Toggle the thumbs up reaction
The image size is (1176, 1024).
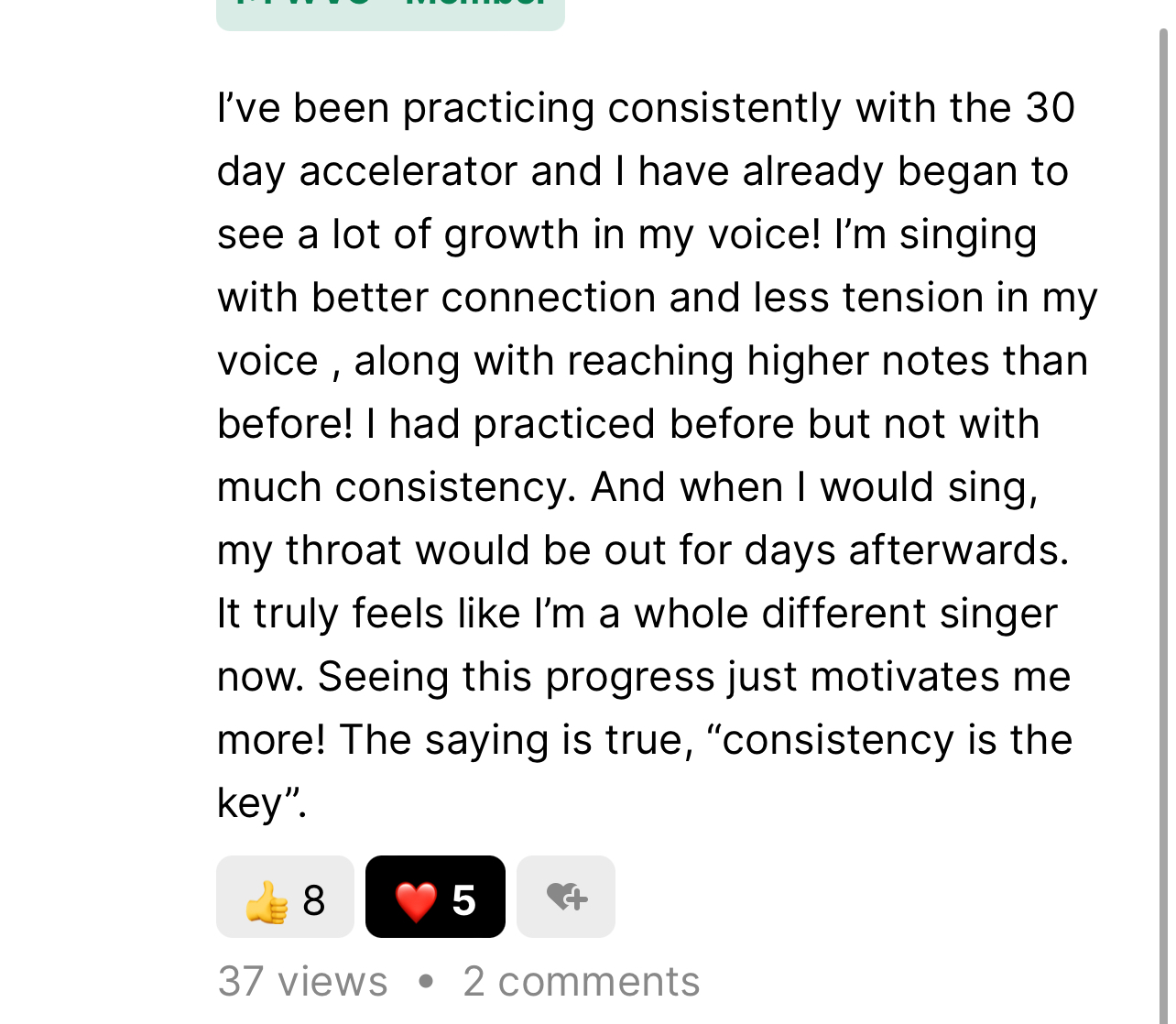(x=285, y=897)
